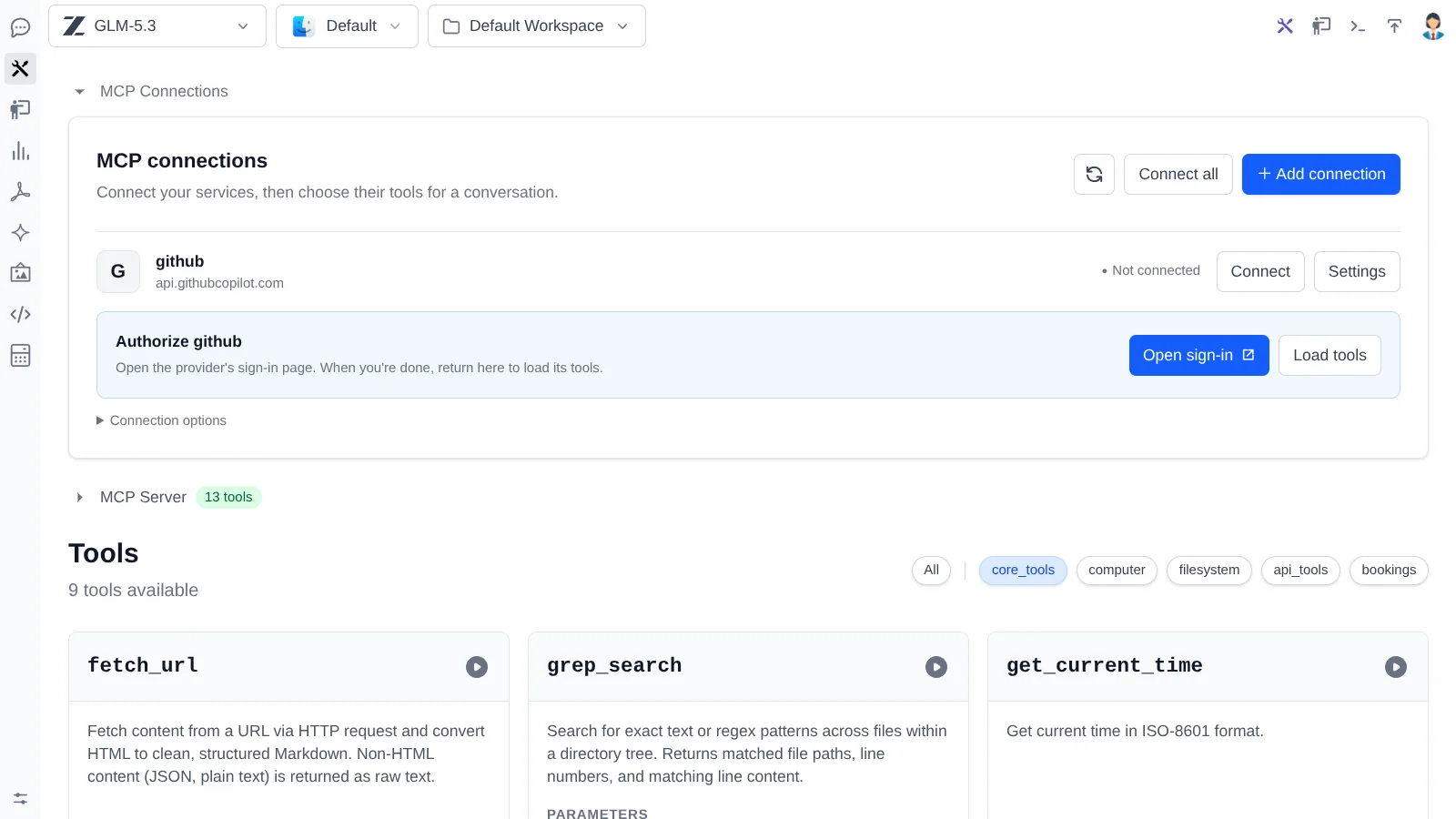Screen dimensions: 1456x819
Task: Expand Connection options disclosure
Action: point(161,420)
